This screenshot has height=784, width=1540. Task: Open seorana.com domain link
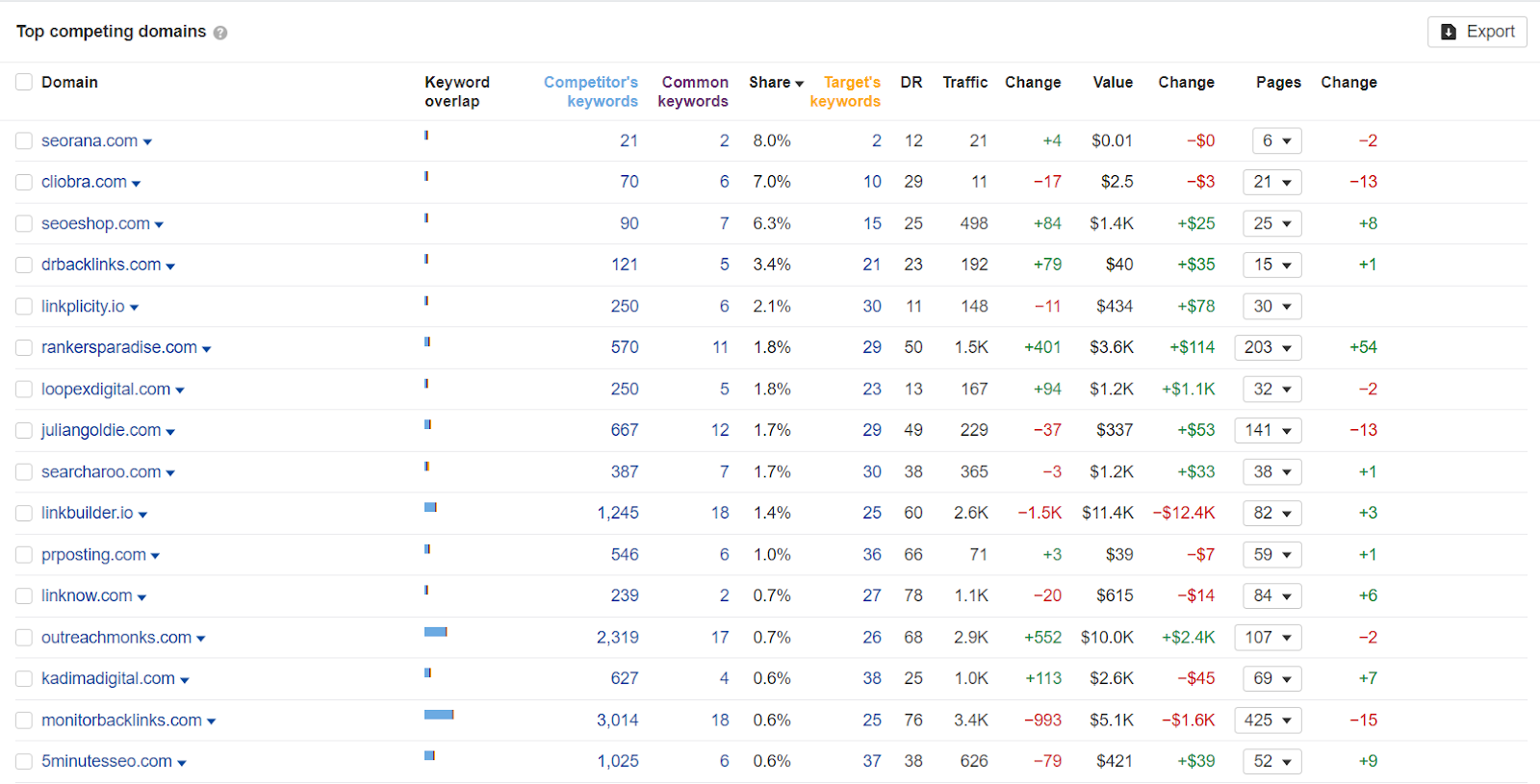pos(90,141)
